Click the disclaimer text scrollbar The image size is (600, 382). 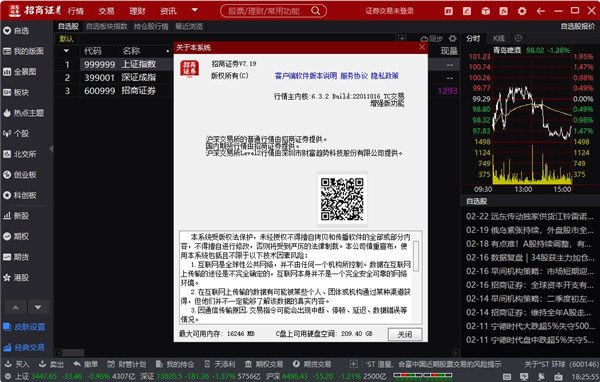[416, 277]
